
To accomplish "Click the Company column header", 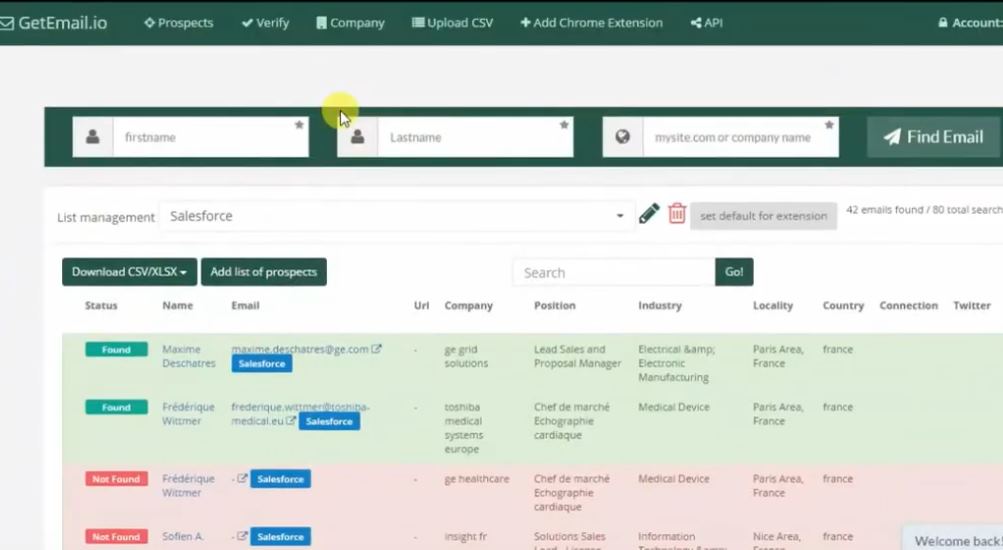I will [x=468, y=306].
